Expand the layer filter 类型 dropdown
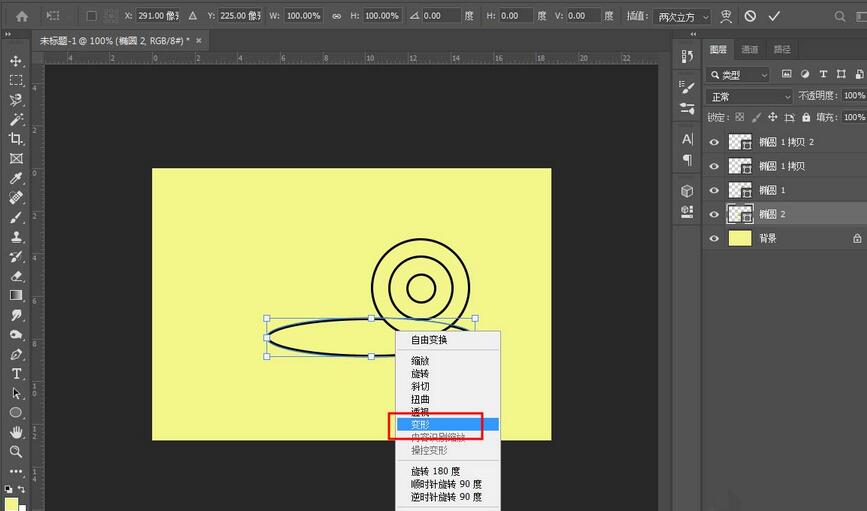This screenshot has width=867, height=511. (x=738, y=75)
